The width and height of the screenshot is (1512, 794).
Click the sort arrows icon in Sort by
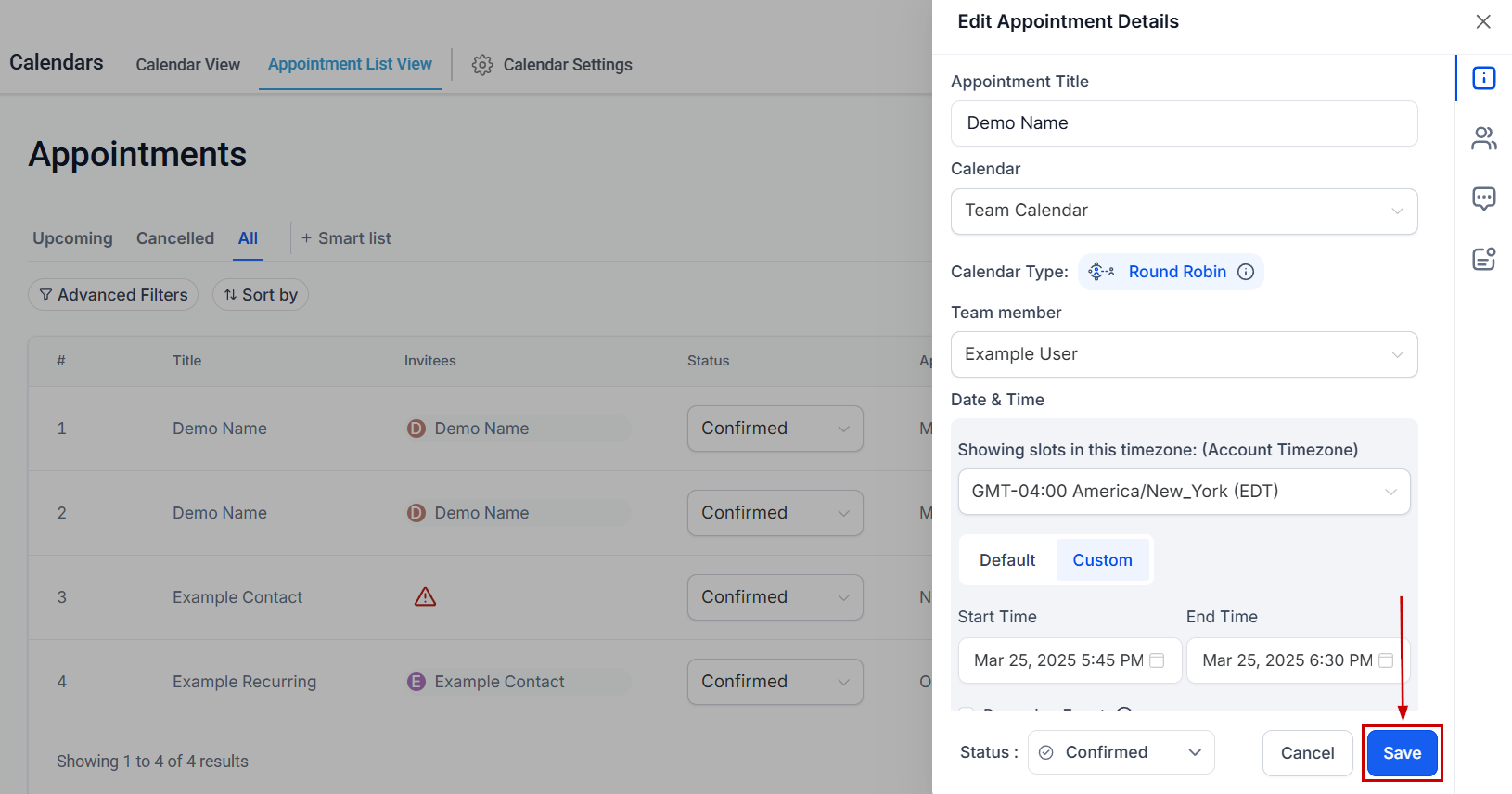[x=230, y=295]
